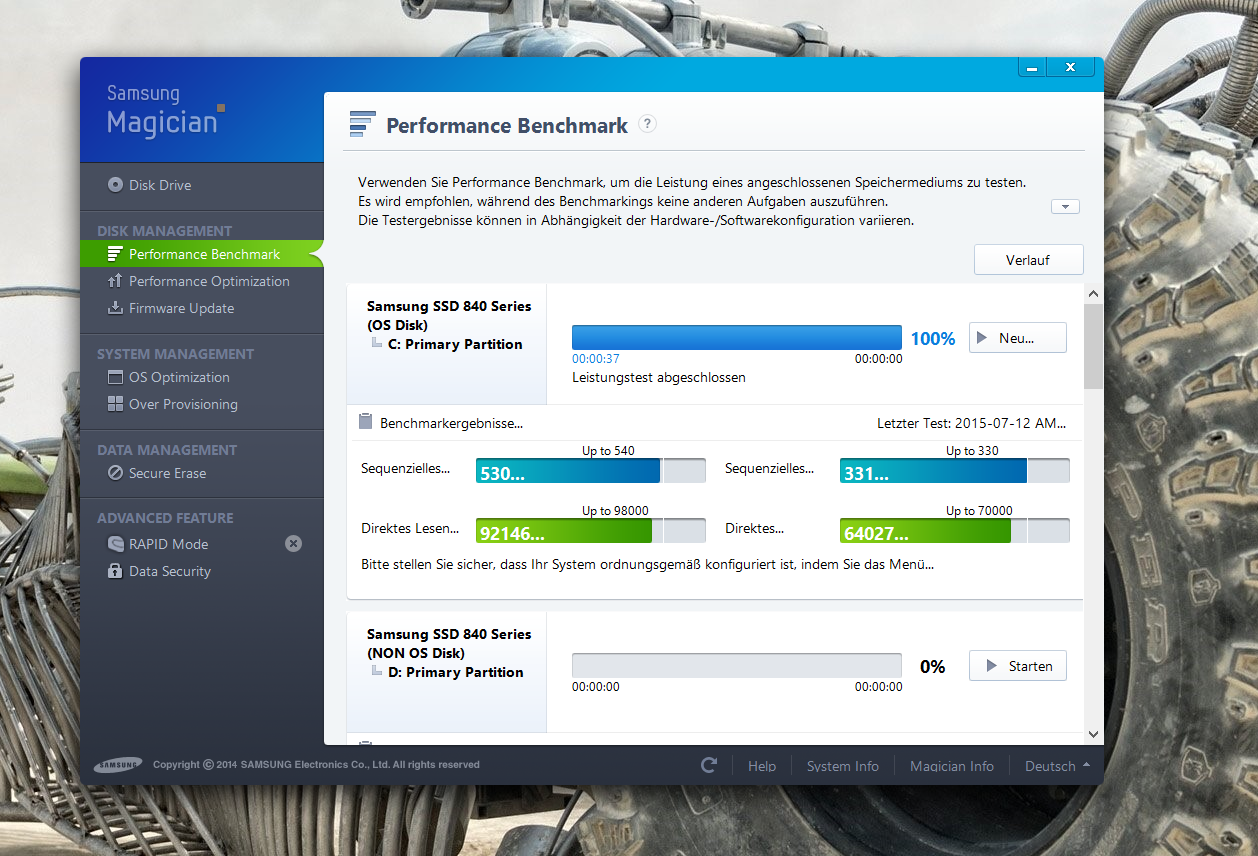
Task: Click the refresh icon in bottom bar
Action: (709, 765)
